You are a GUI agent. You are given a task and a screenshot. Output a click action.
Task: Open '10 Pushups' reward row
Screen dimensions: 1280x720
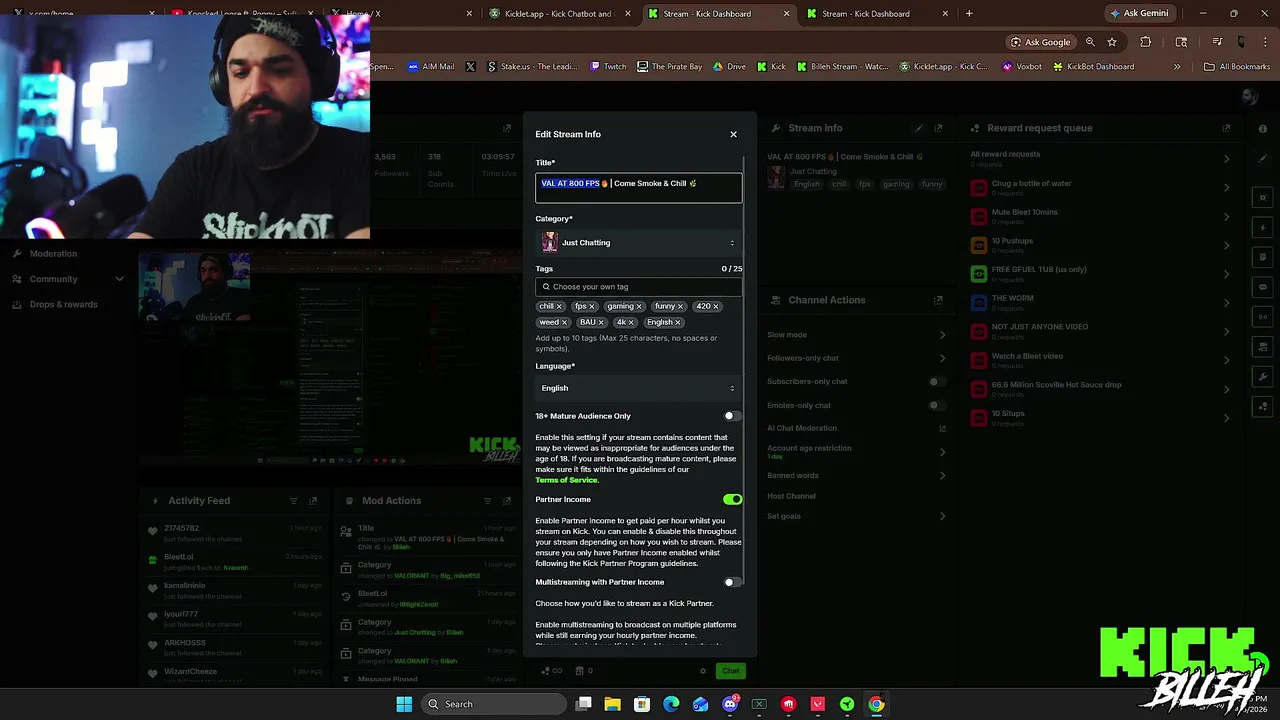(x=1100, y=245)
